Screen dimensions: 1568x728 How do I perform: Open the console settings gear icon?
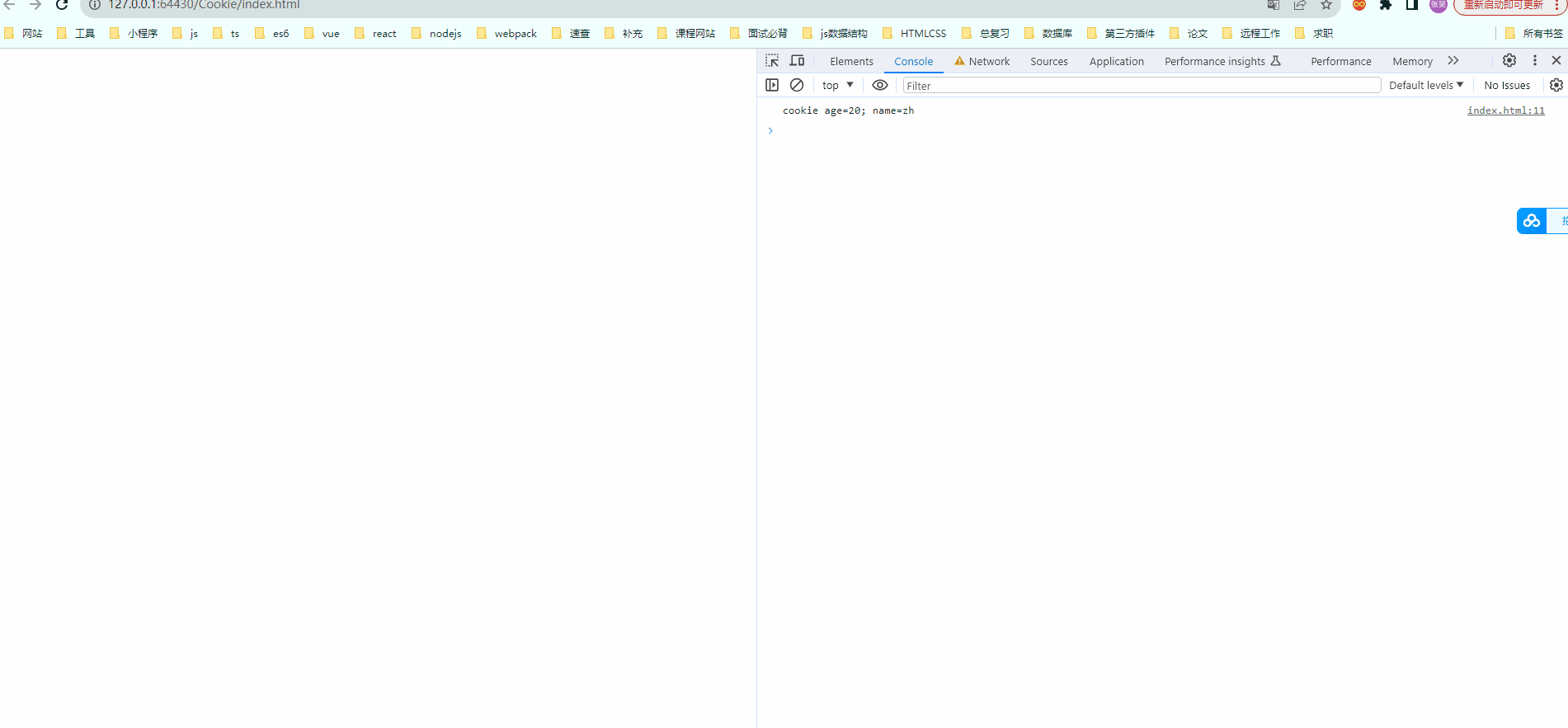click(x=1556, y=85)
